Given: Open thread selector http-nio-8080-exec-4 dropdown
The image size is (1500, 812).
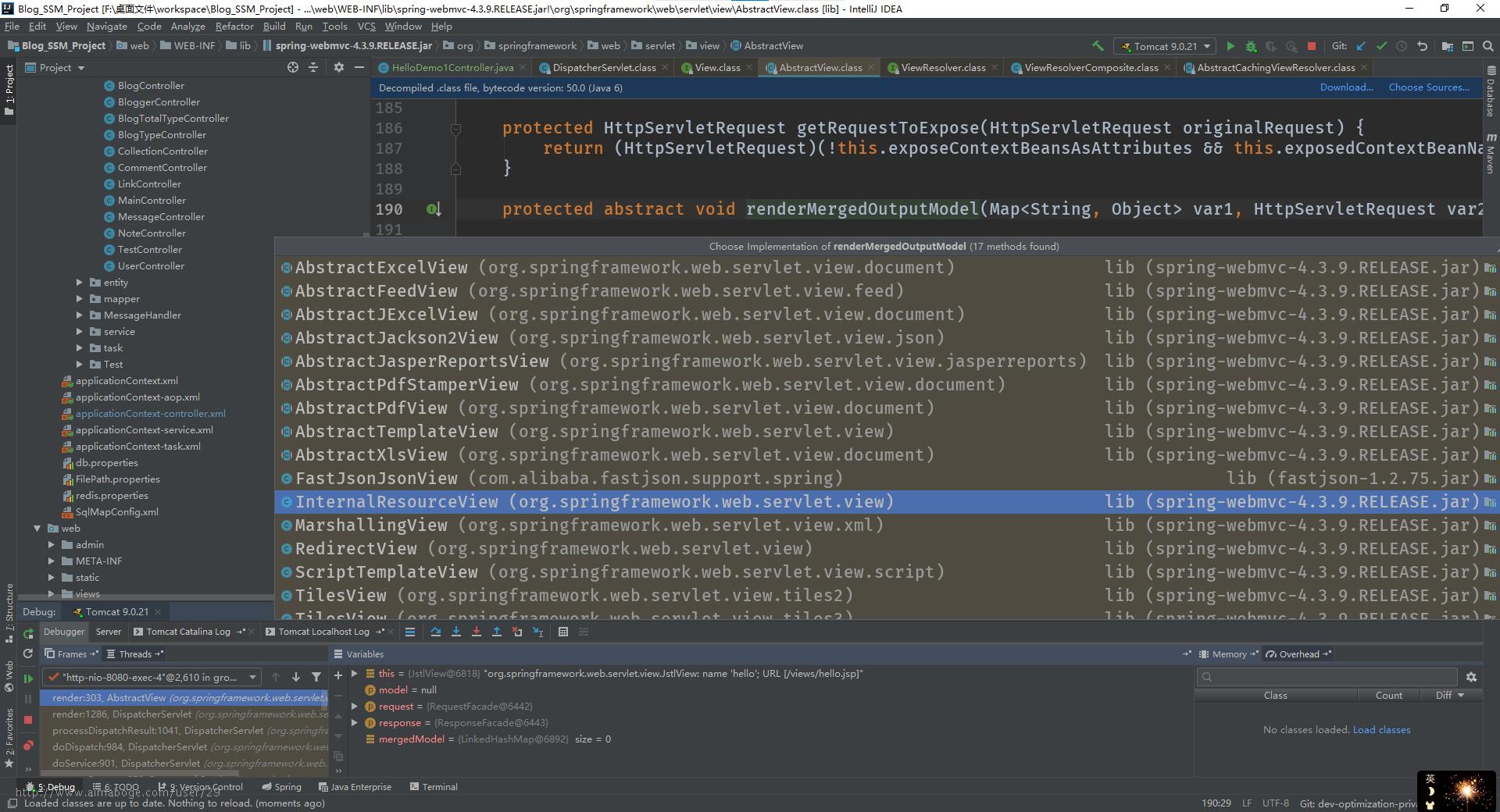Looking at the screenshot, I should pos(152,677).
